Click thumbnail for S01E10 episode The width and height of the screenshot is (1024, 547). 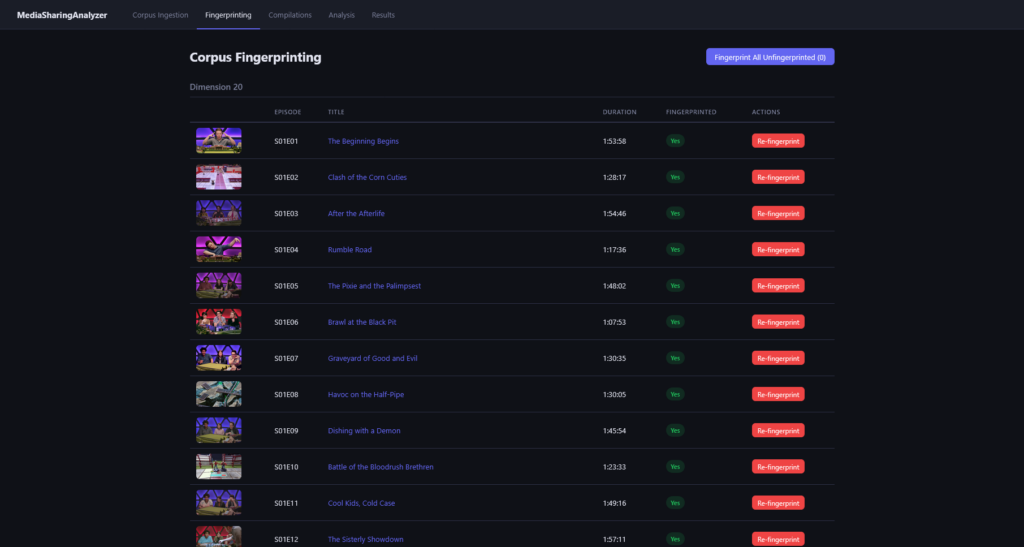click(218, 466)
